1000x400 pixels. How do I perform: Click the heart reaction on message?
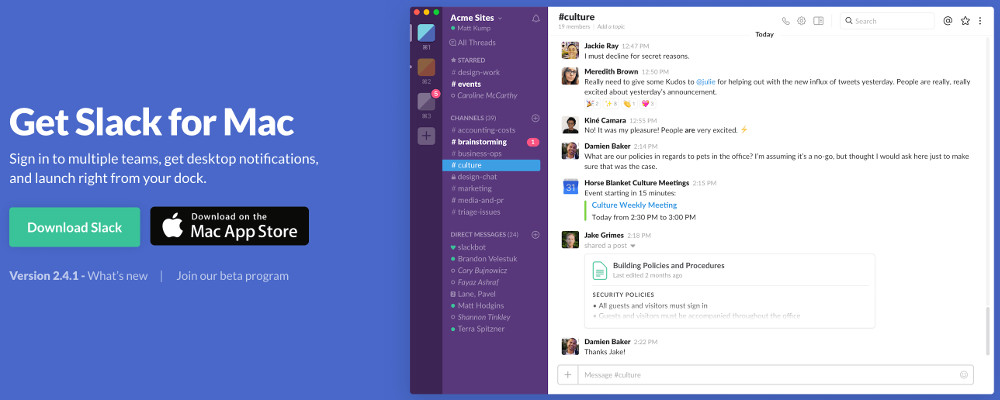pos(648,103)
